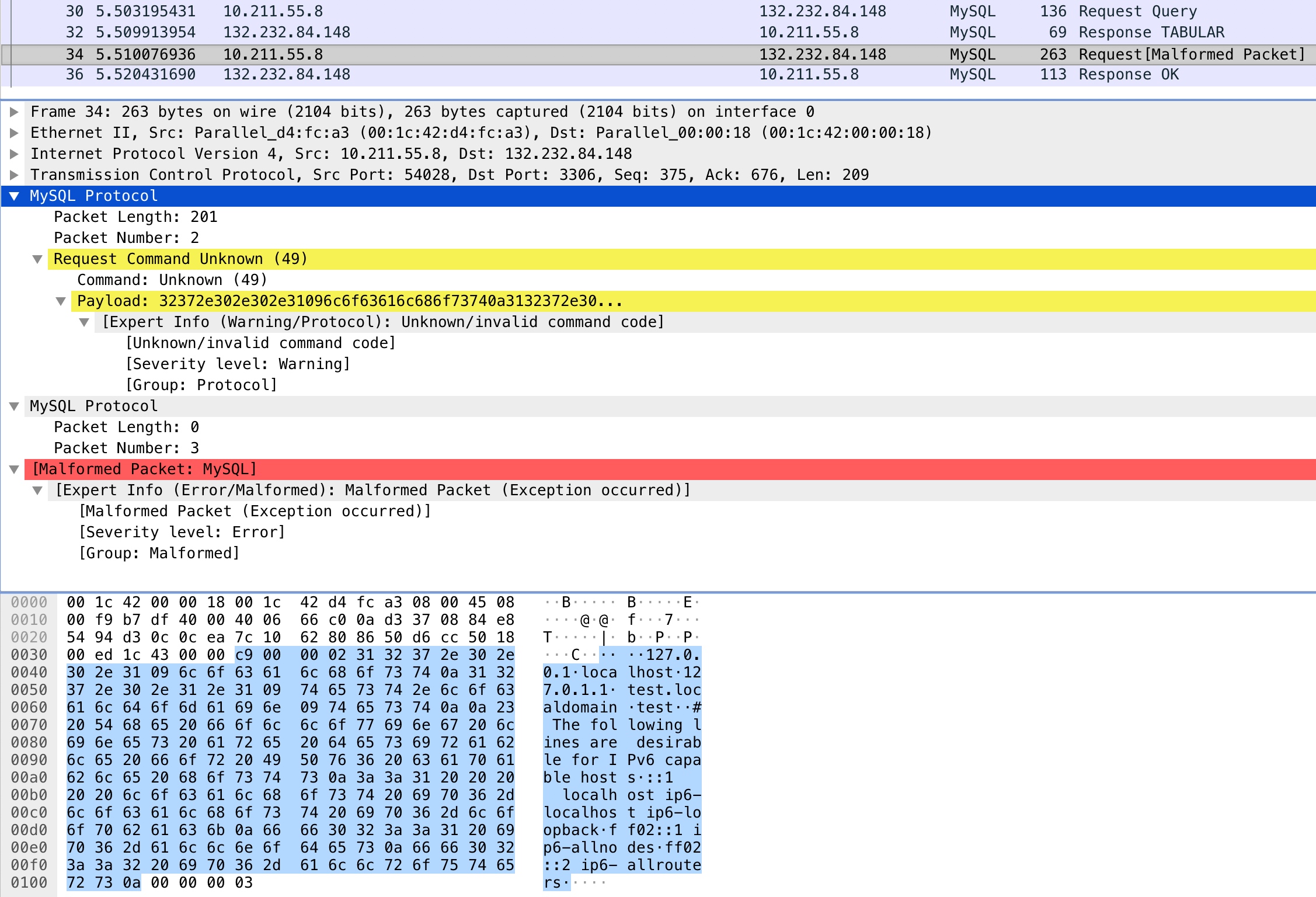Screen dimensions: 1316x897
Task: Click ASCII text 'lhost·12' in hex pane
Action: 664,672
